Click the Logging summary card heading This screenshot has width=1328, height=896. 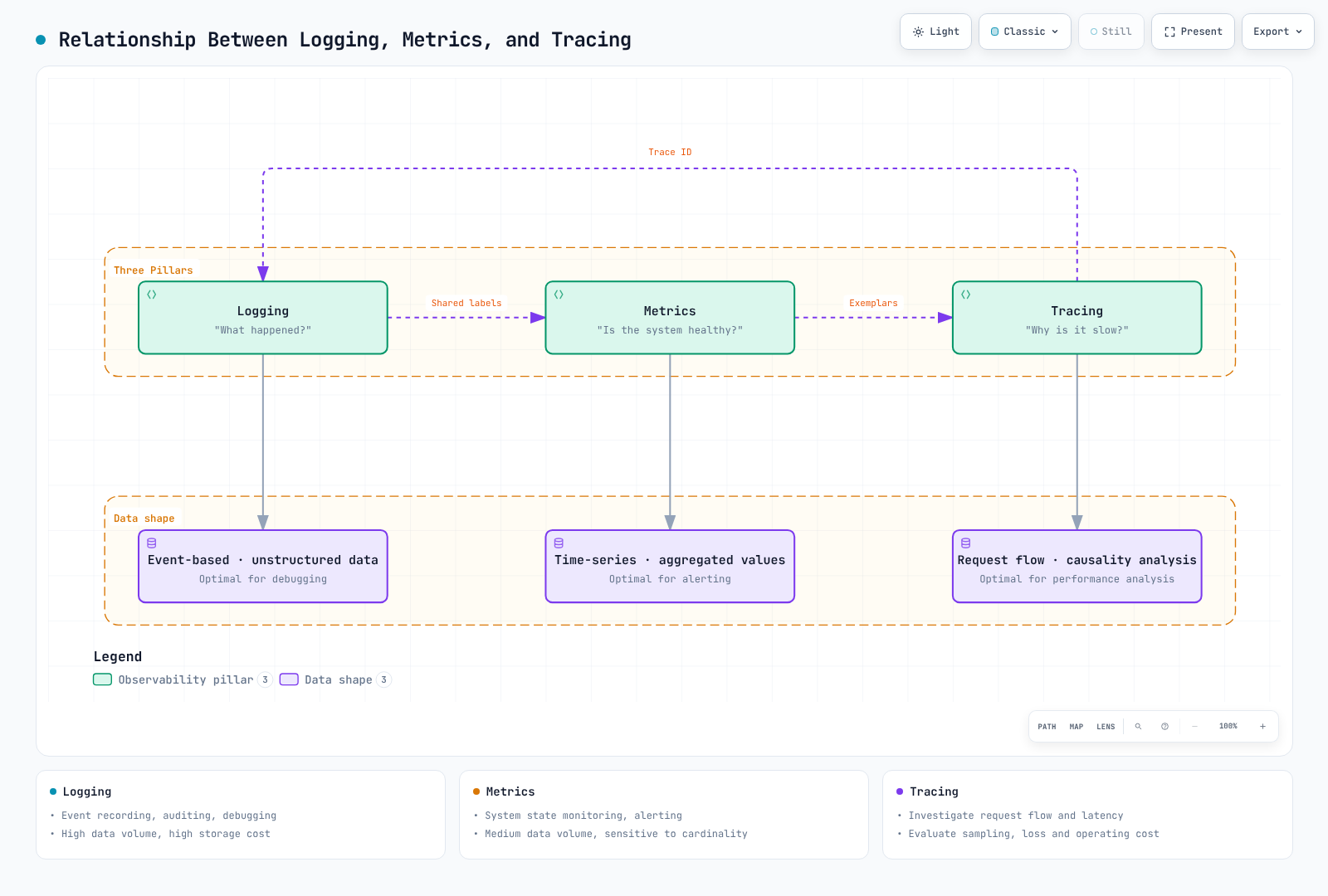86,791
